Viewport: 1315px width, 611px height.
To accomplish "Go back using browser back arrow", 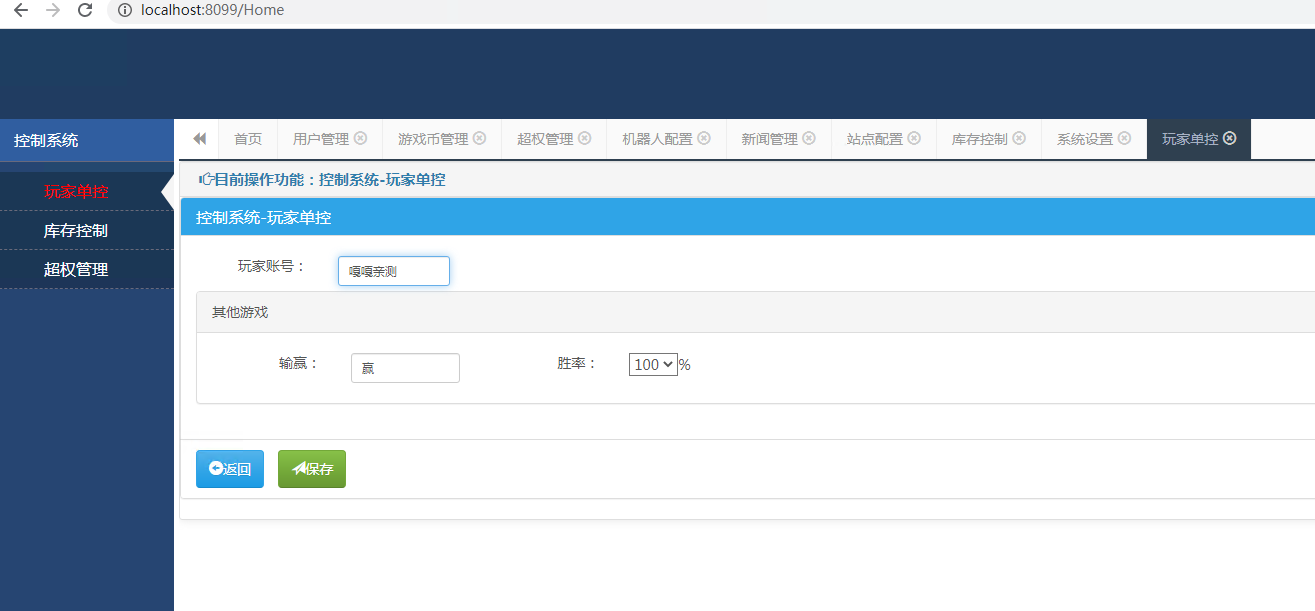I will point(20,10).
